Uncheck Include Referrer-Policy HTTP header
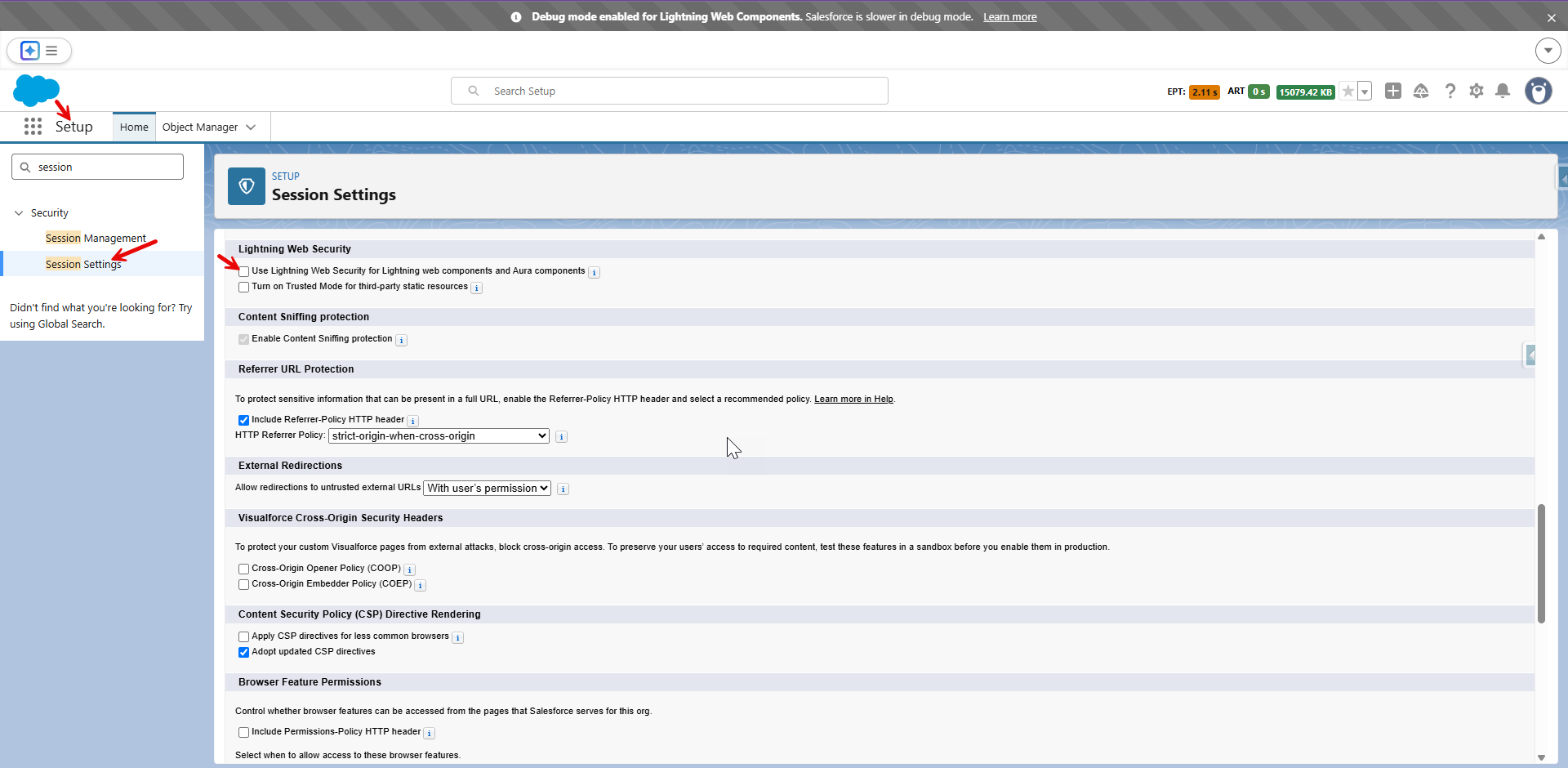The image size is (1568, 768). coord(243,420)
